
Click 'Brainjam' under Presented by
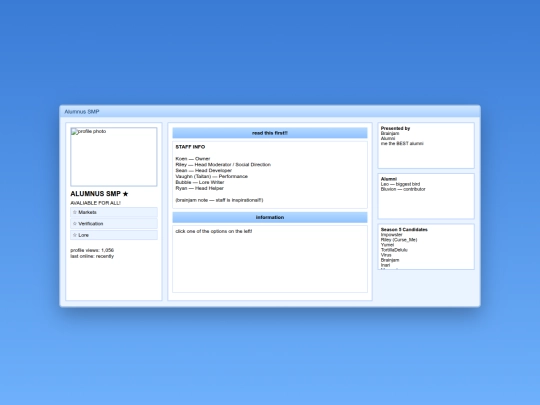[x=390, y=133]
